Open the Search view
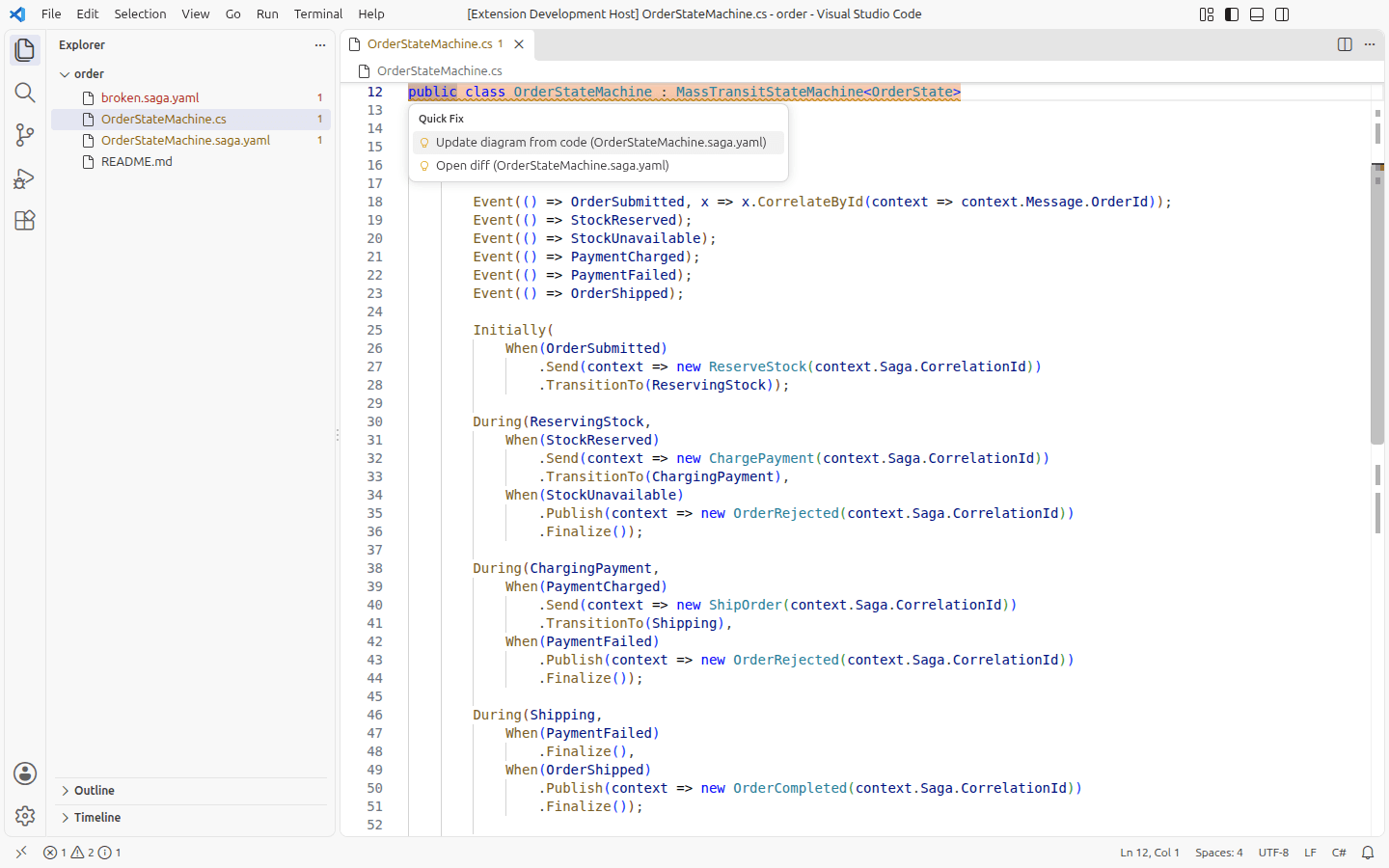This screenshot has width=1389, height=868. pyautogui.click(x=25, y=93)
